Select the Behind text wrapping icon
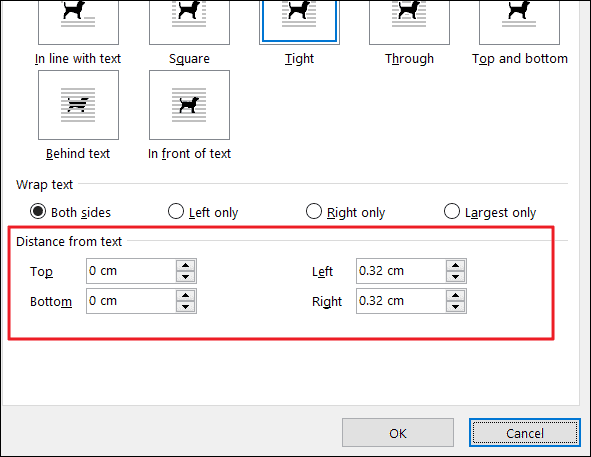Image resolution: width=591 pixels, height=457 pixels. coord(78,105)
